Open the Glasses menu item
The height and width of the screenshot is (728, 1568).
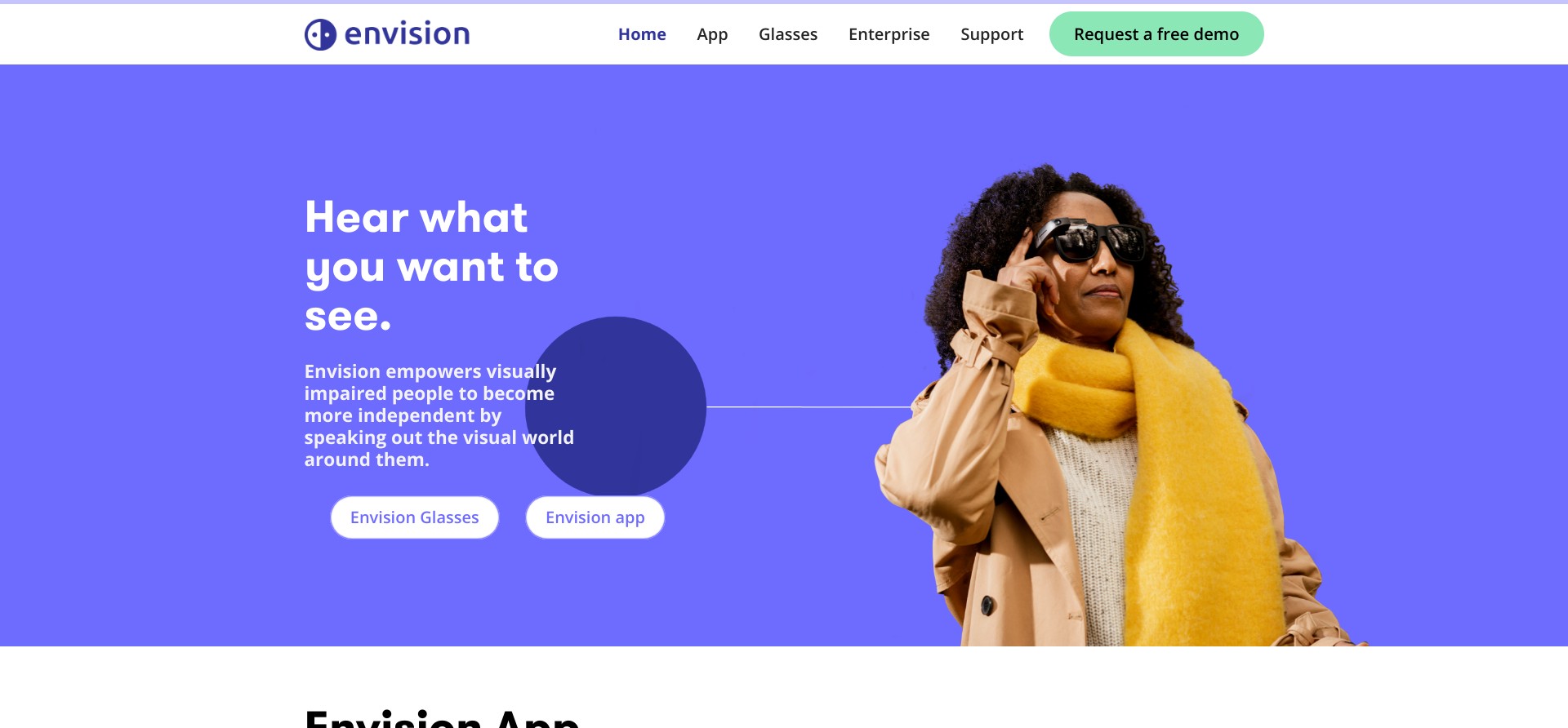[x=788, y=34]
